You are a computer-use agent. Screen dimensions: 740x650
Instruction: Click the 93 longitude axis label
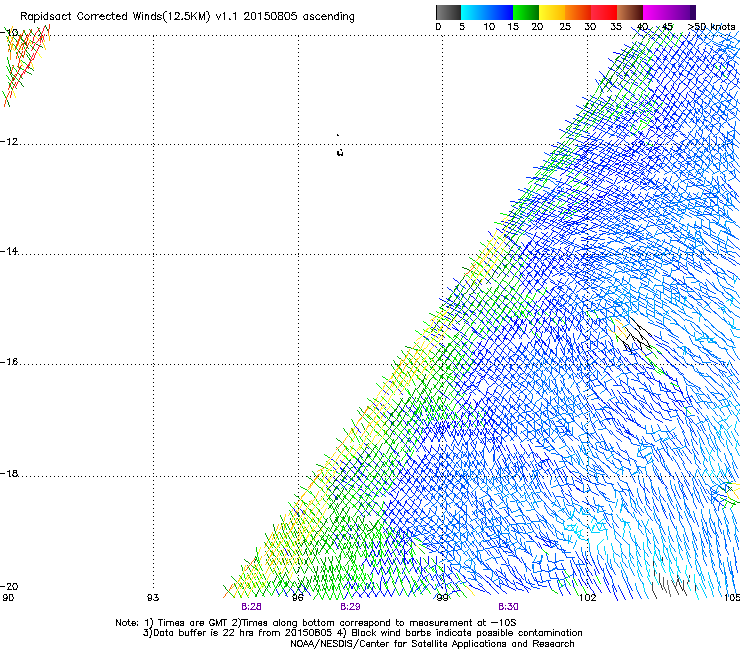point(153,598)
